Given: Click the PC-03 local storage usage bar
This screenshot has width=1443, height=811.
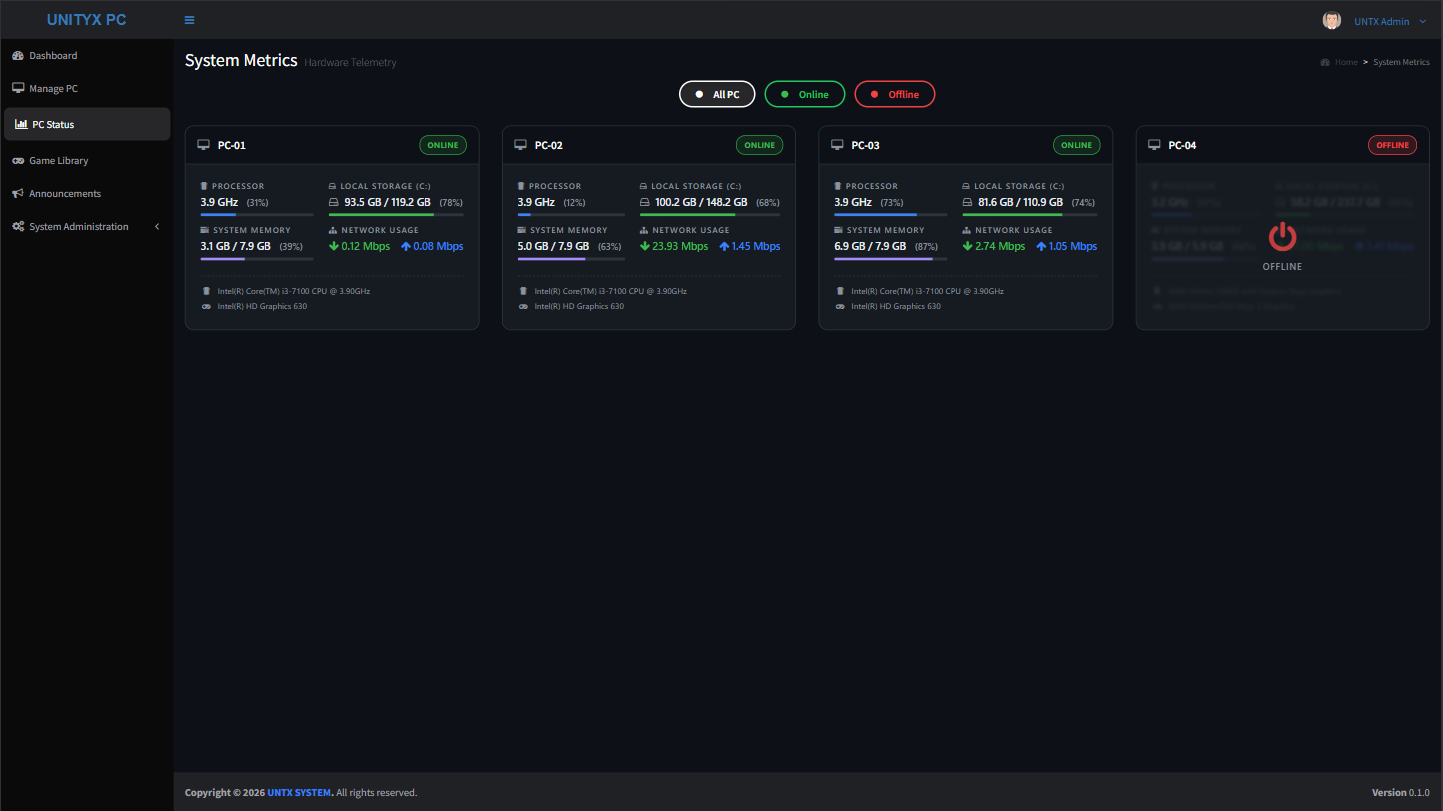Looking at the screenshot, I should 1030,214.
